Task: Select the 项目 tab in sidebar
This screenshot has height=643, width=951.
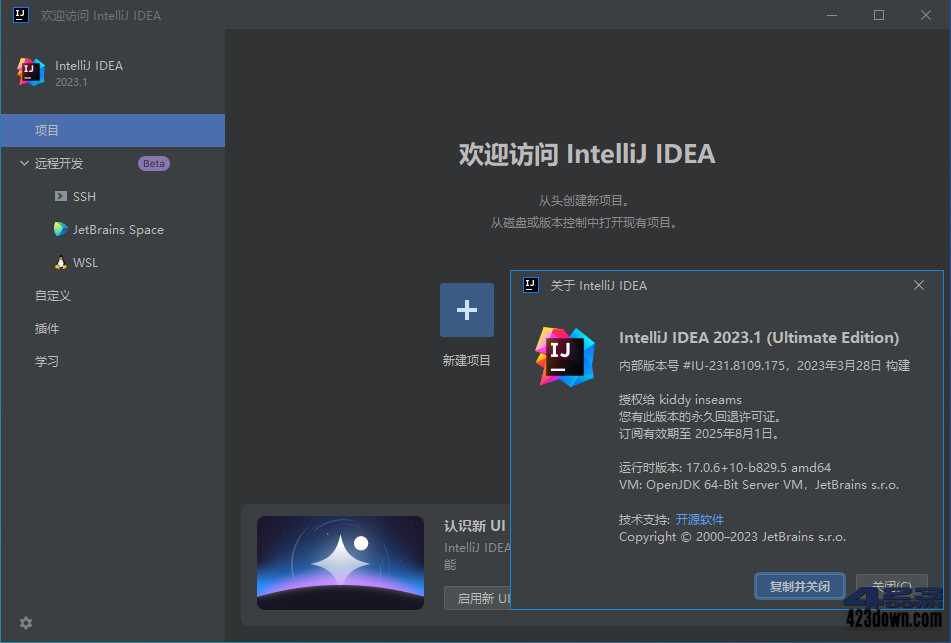Action: [x=113, y=130]
